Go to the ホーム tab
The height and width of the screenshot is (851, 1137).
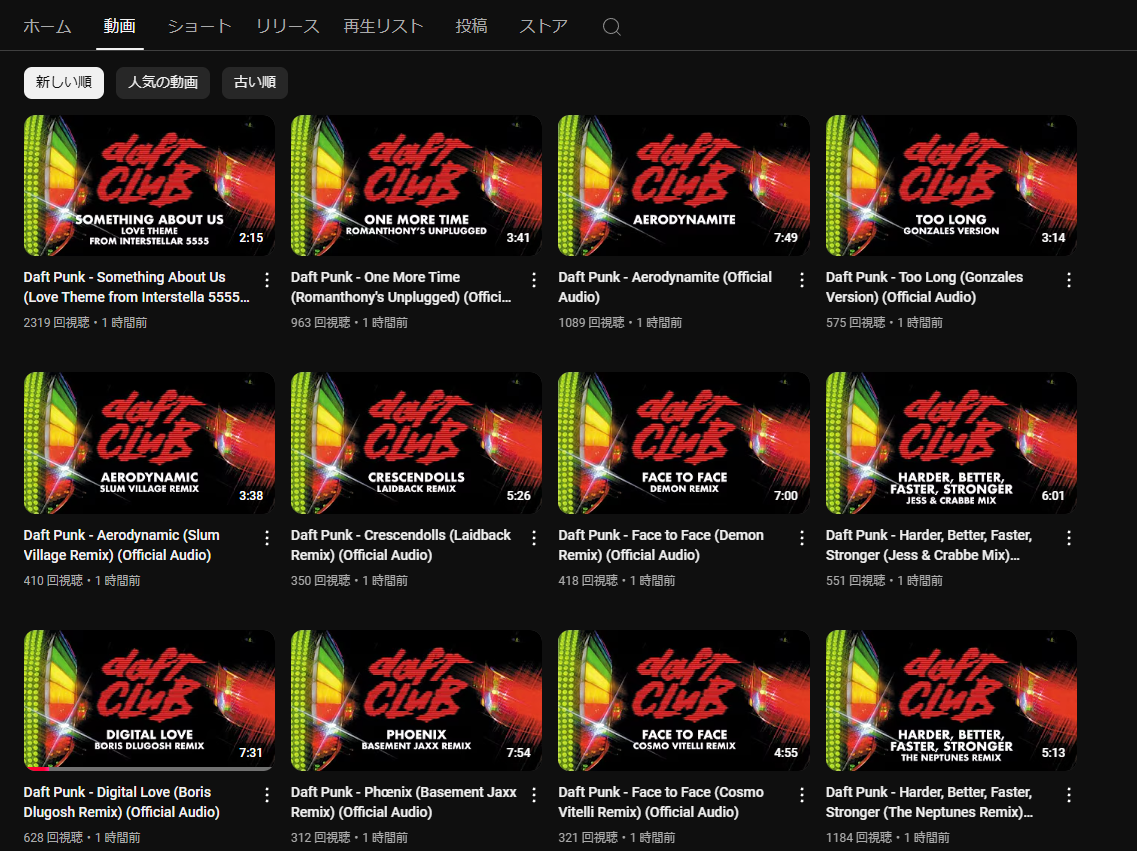point(47,27)
